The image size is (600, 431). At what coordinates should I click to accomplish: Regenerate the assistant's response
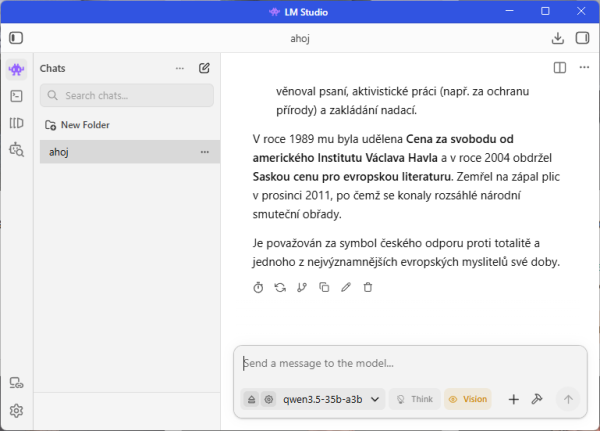tap(280, 288)
